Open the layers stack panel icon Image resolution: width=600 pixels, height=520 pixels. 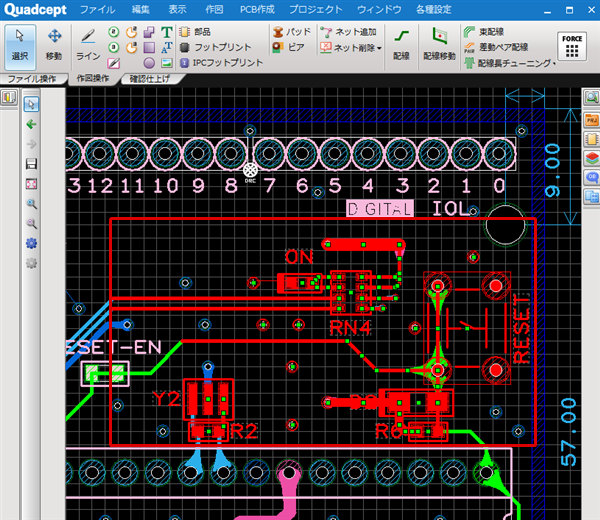click(x=592, y=158)
